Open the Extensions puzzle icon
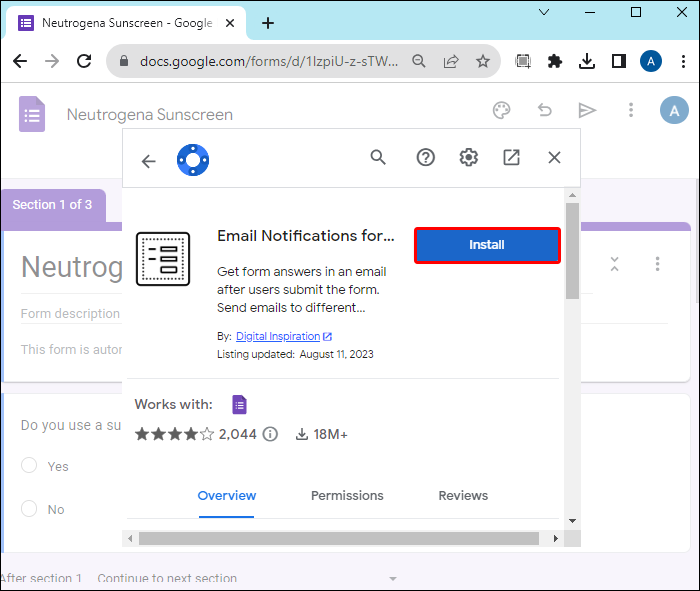The height and width of the screenshot is (591, 700). point(554,61)
